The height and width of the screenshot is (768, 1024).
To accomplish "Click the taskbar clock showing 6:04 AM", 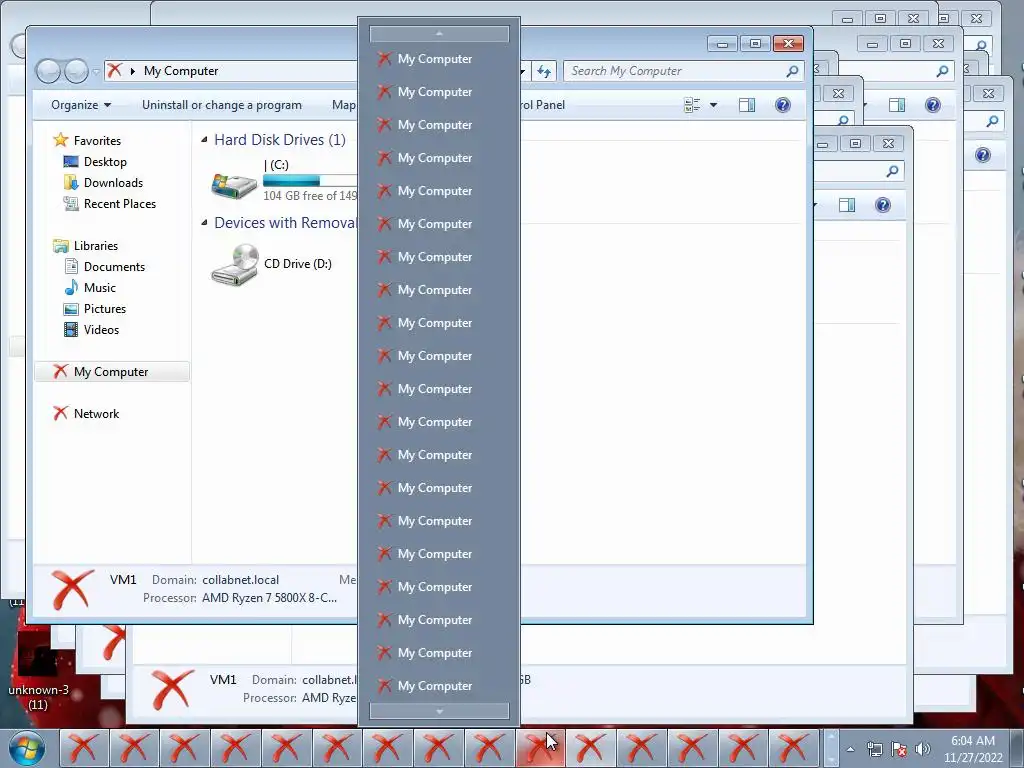I will point(973,749).
